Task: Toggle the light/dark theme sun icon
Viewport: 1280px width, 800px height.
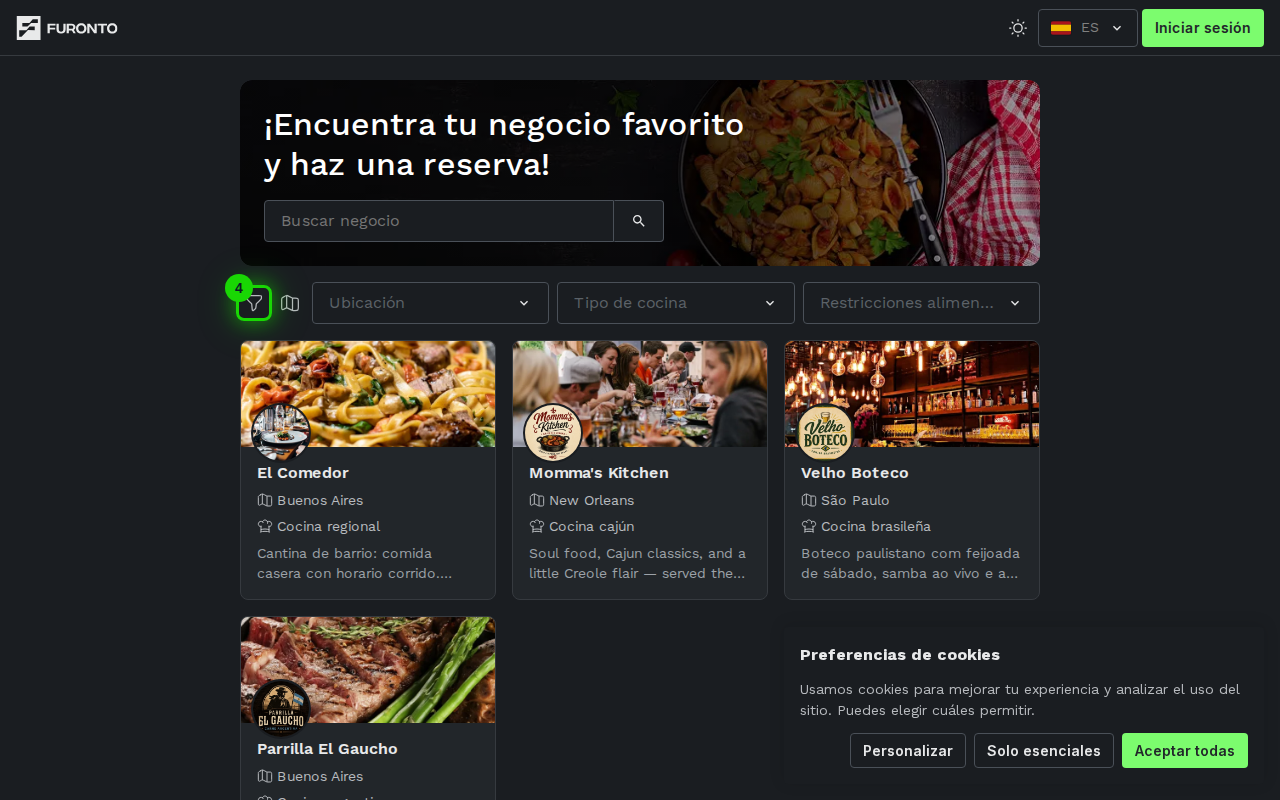Action: pyautogui.click(x=1018, y=28)
